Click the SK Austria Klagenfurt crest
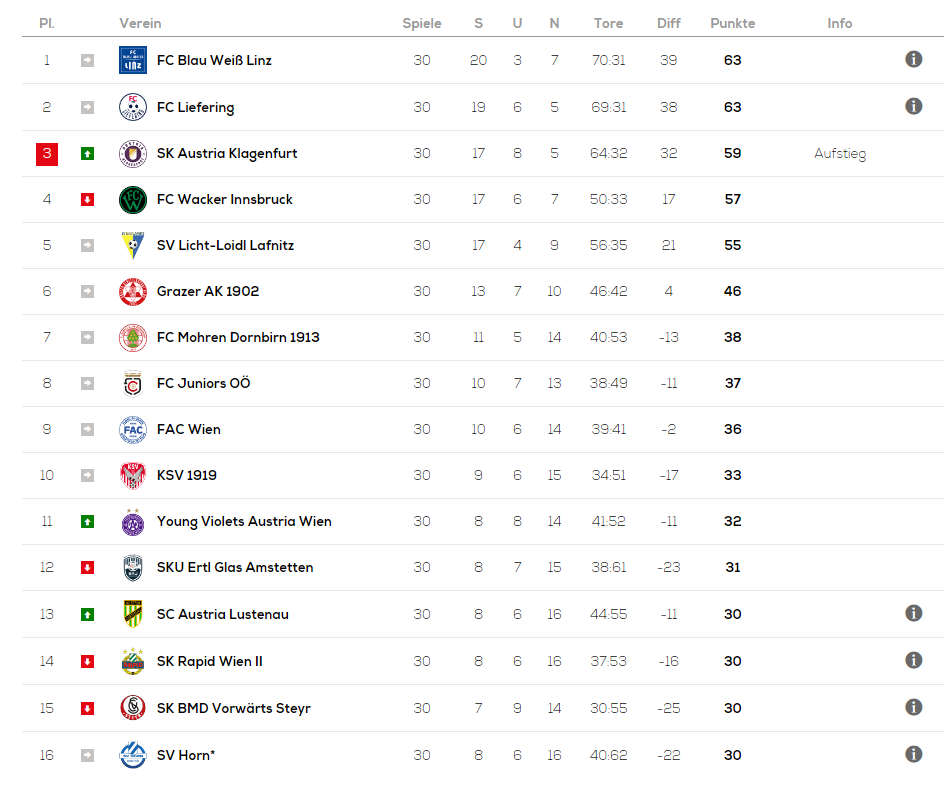 pyautogui.click(x=132, y=154)
